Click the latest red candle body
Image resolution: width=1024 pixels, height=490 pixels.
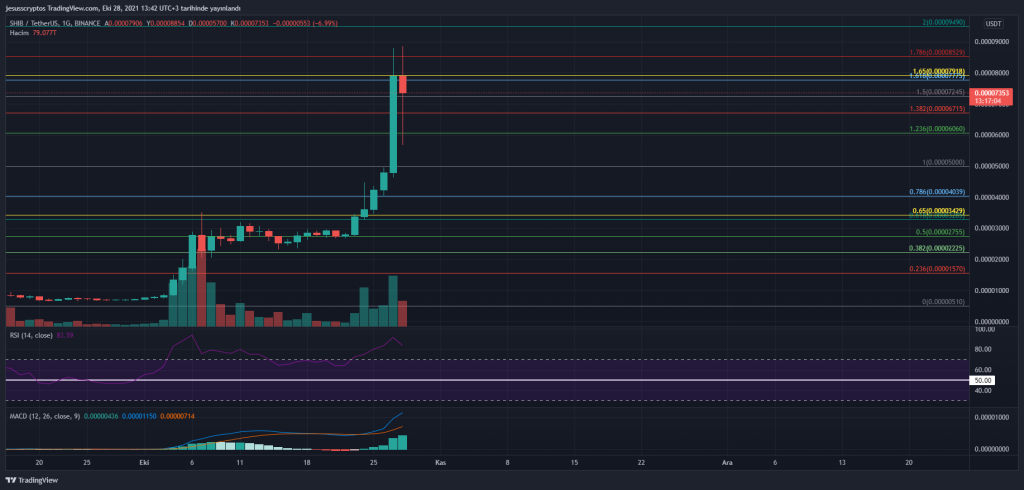[403, 84]
